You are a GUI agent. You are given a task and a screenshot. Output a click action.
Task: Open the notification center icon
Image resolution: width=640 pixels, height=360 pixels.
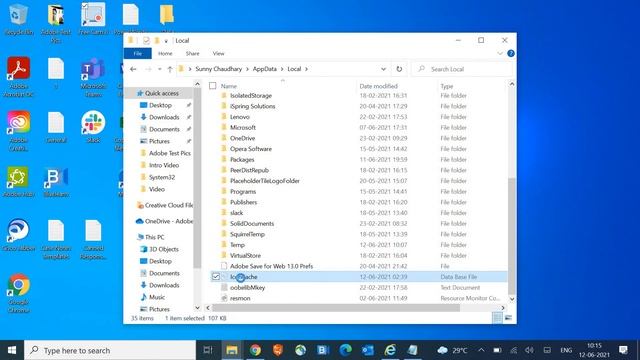pos(623,350)
